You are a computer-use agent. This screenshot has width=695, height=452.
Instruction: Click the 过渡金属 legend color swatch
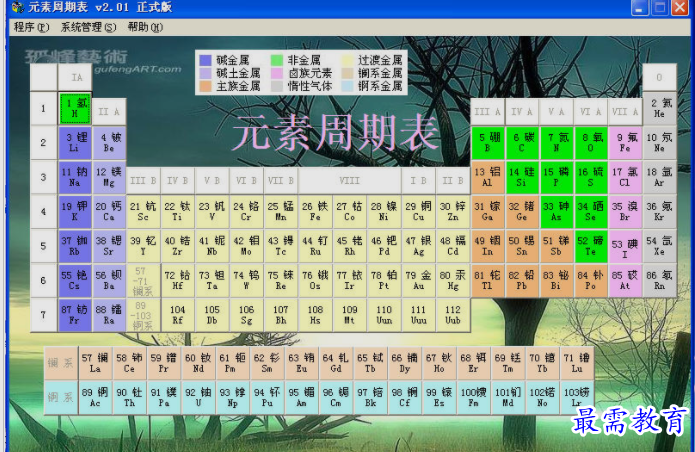(x=349, y=61)
